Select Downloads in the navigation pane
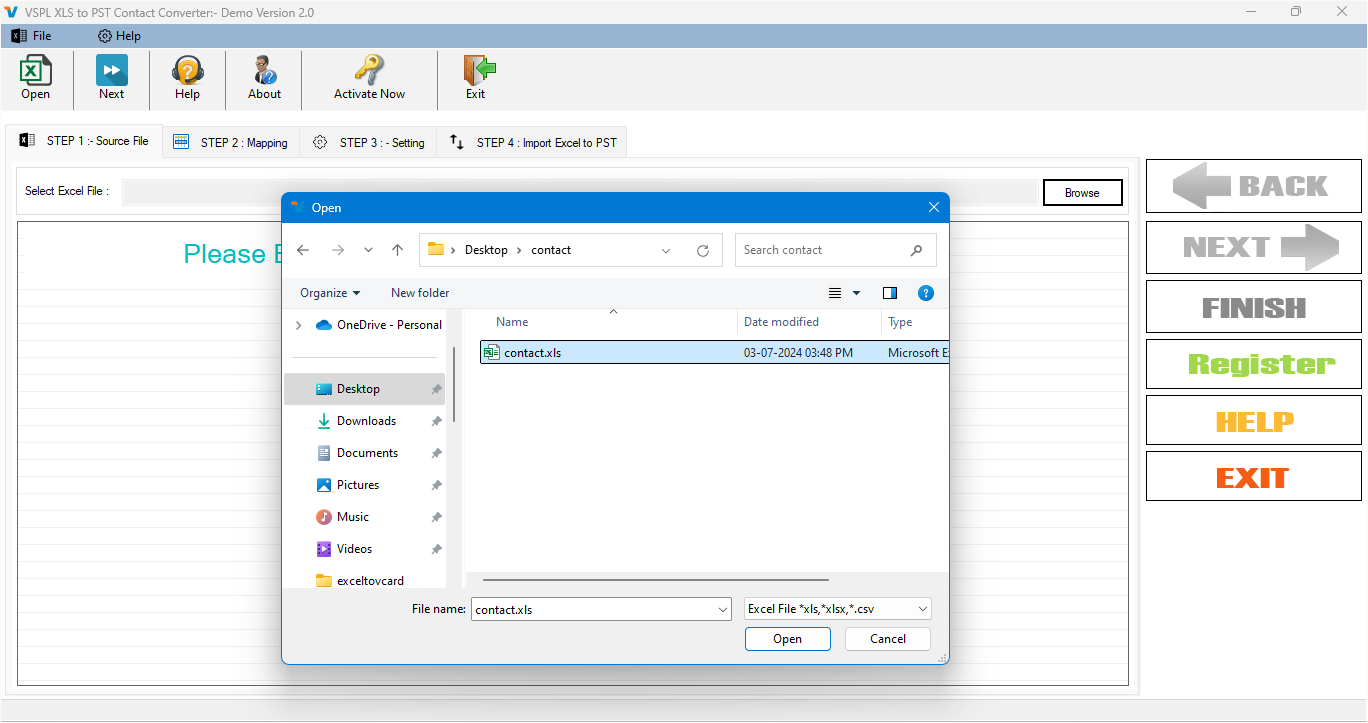The image size is (1368, 723). coord(365,421)
